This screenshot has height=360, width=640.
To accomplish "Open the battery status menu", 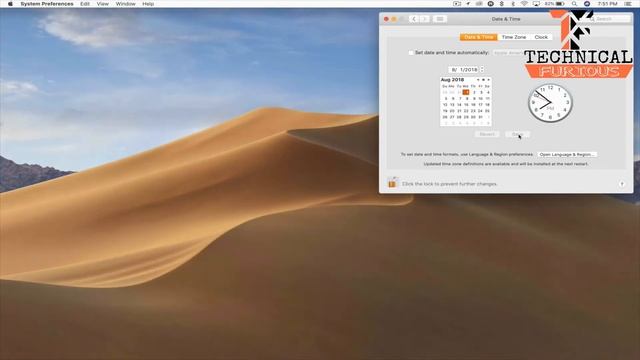I will pyautogui.click(x=555, y=4).
